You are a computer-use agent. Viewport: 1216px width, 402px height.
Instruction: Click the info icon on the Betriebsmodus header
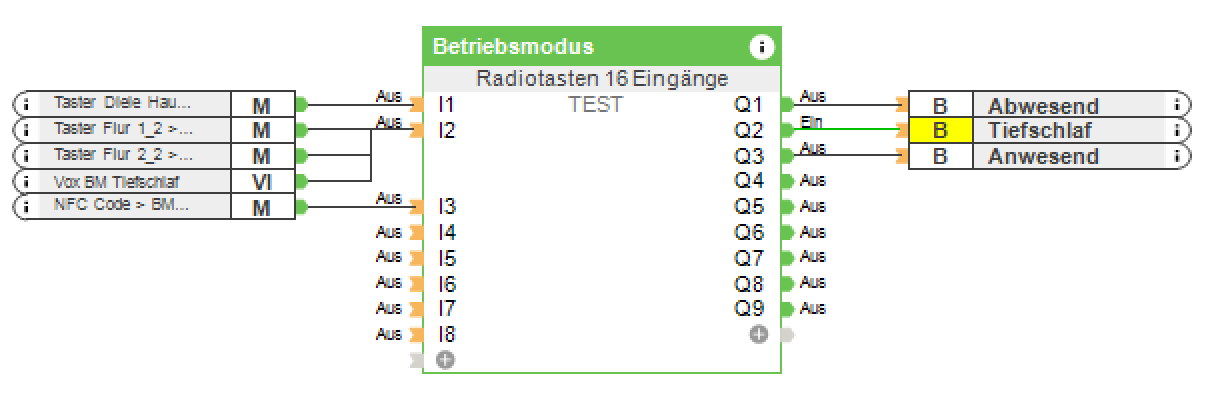click(762, 47)
